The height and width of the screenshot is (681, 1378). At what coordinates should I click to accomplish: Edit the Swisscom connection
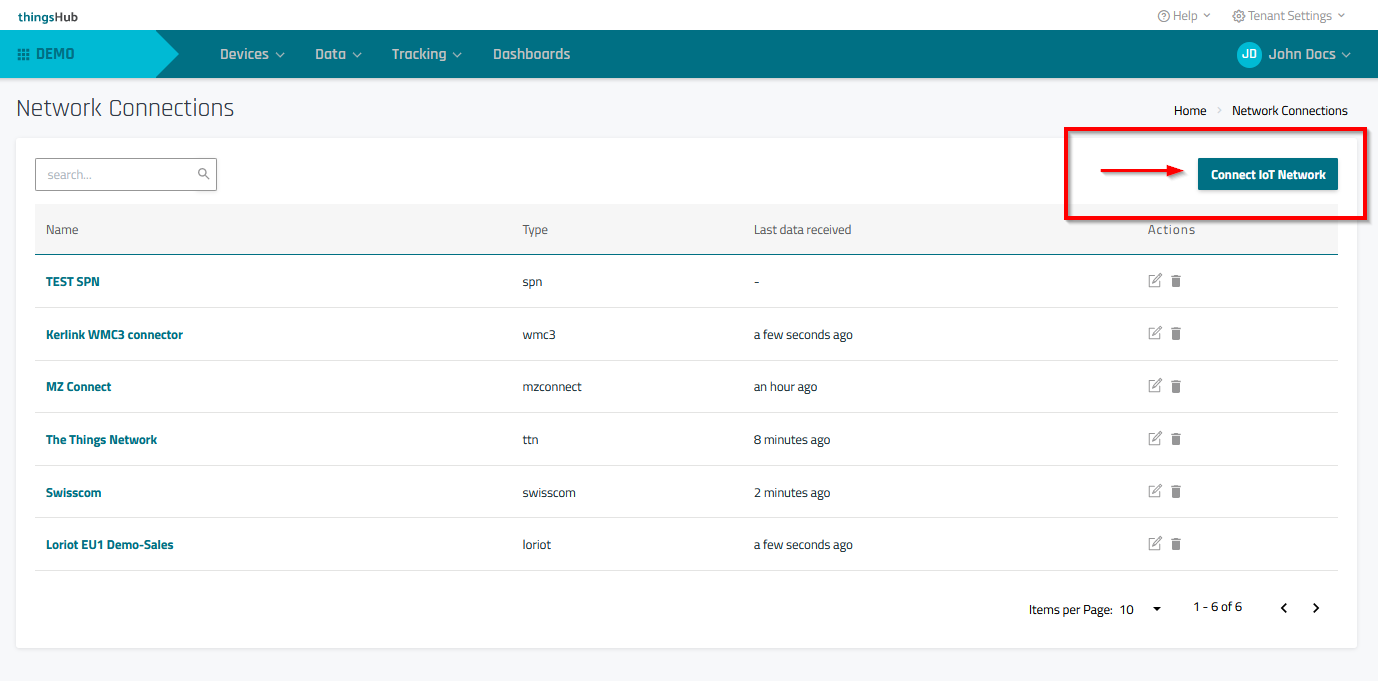(x=1155, y=491)
